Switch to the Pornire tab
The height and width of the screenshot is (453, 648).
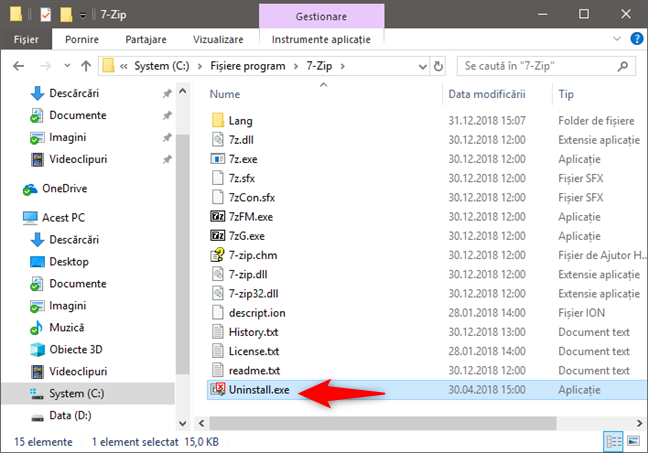click(x=82, y=39)
